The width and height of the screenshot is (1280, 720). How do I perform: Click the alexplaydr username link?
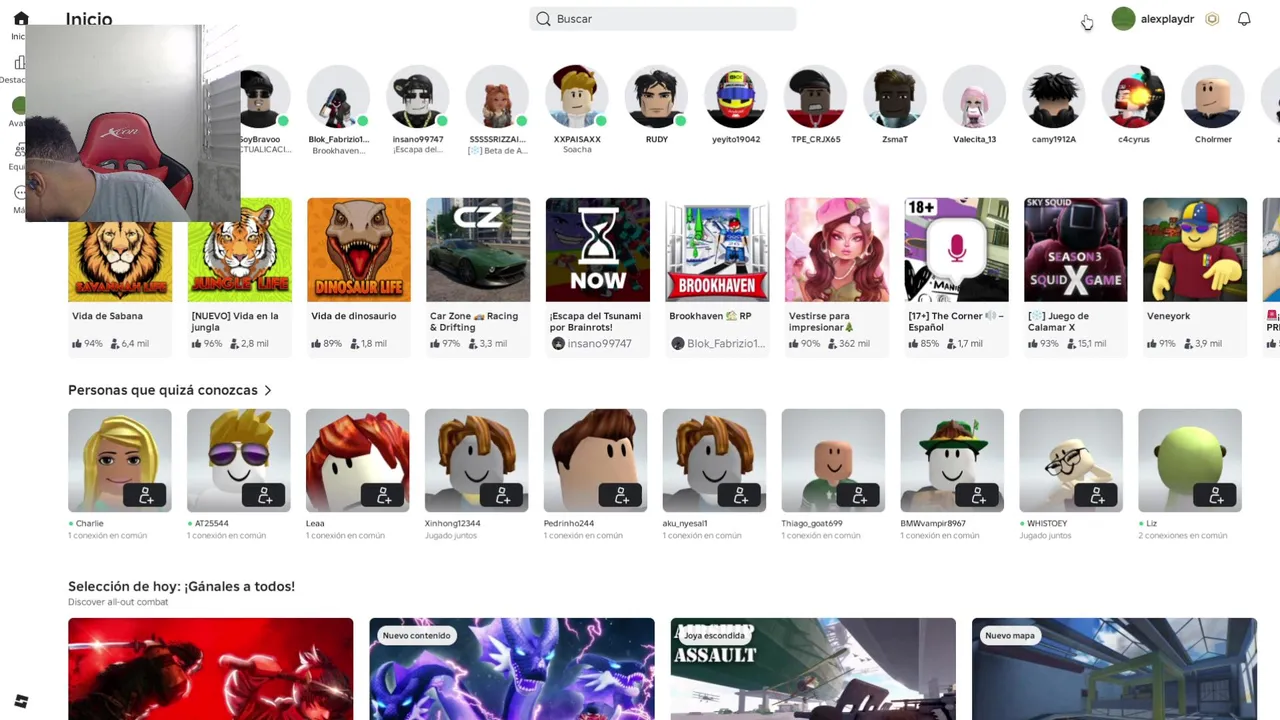(x=1167, y=19)
